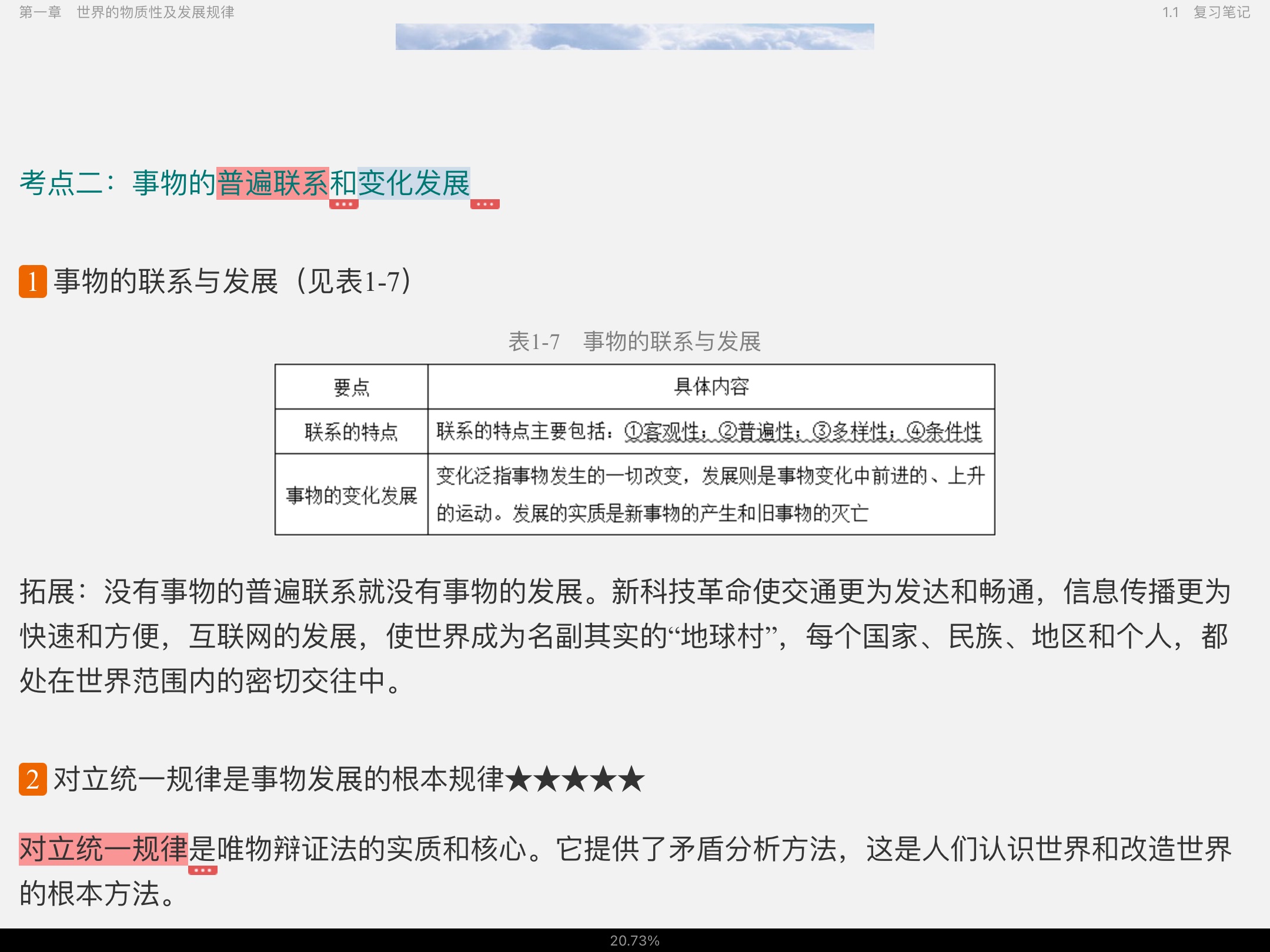Select the pink 普遍联系 highlighted text
Screen dimensions: 1270x952
272,183
